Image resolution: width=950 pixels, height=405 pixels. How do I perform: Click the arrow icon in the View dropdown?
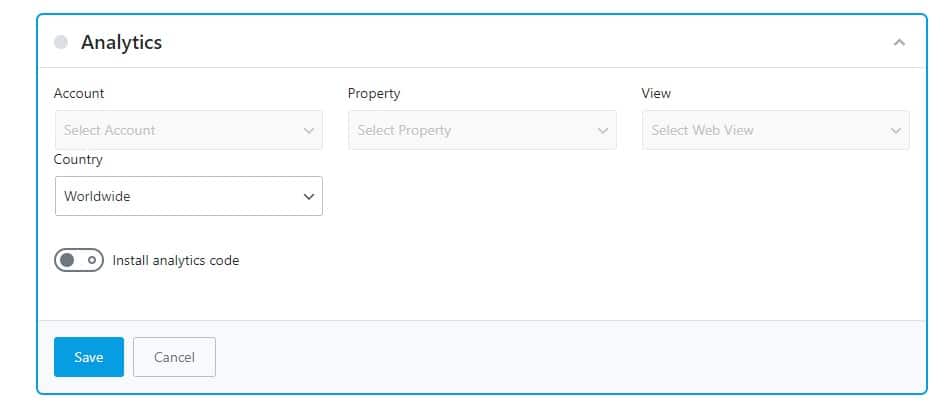click(895, 130)
